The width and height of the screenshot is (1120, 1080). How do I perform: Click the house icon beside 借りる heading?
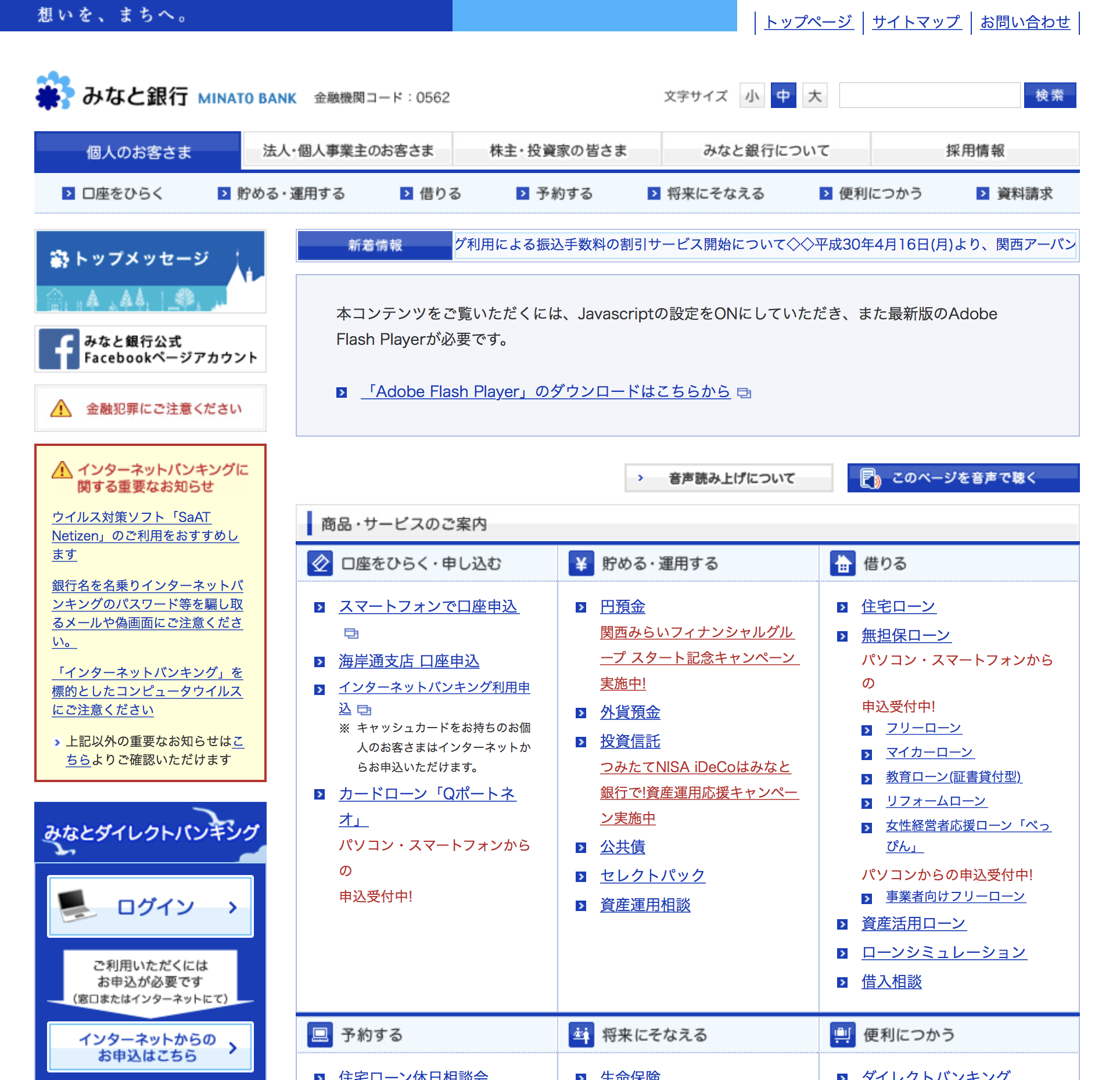pyautogui.click(x=842, y=563)
